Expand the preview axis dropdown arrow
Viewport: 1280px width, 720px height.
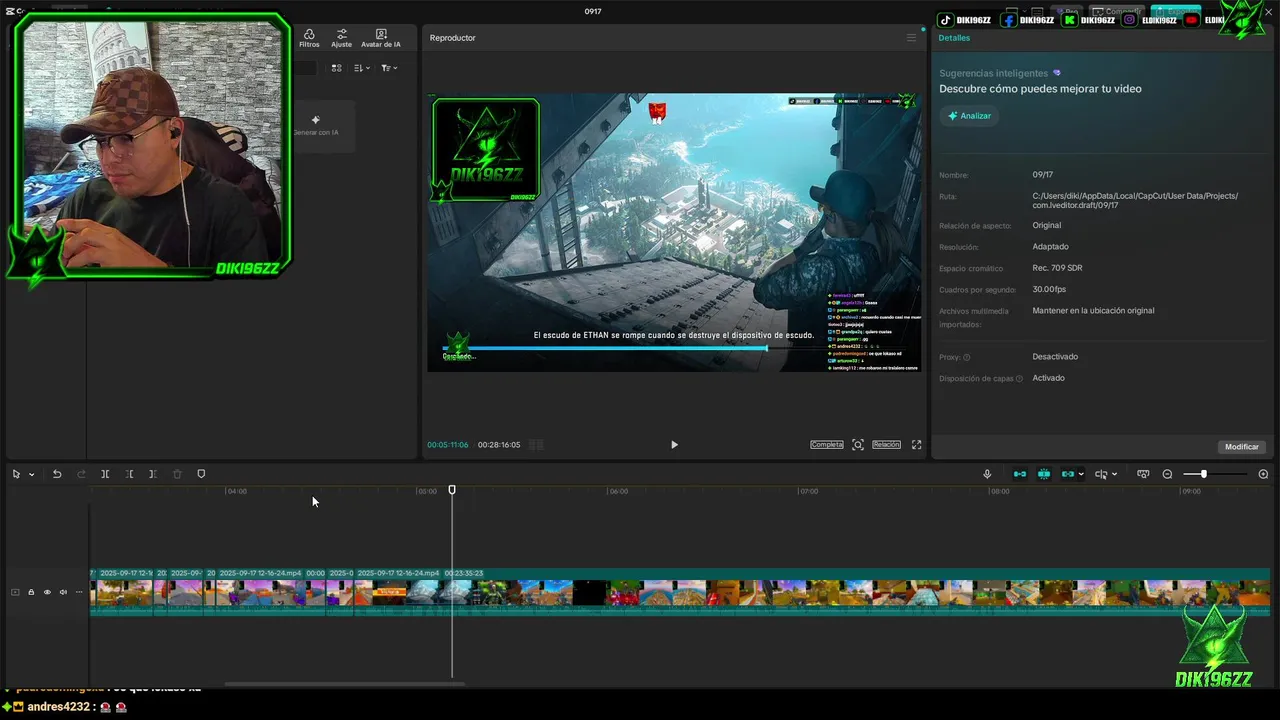coord(1115,475)
